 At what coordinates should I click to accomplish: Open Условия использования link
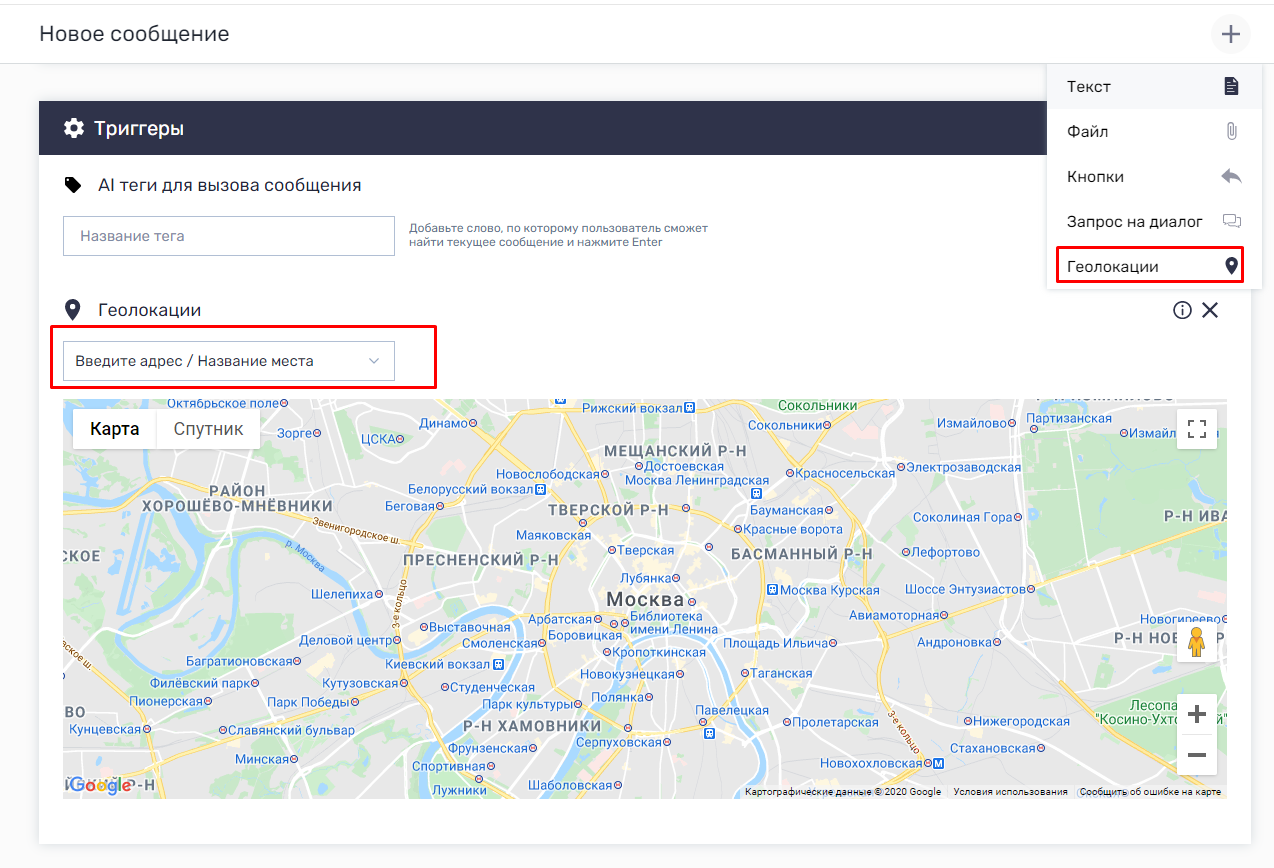click(1010, 792)
